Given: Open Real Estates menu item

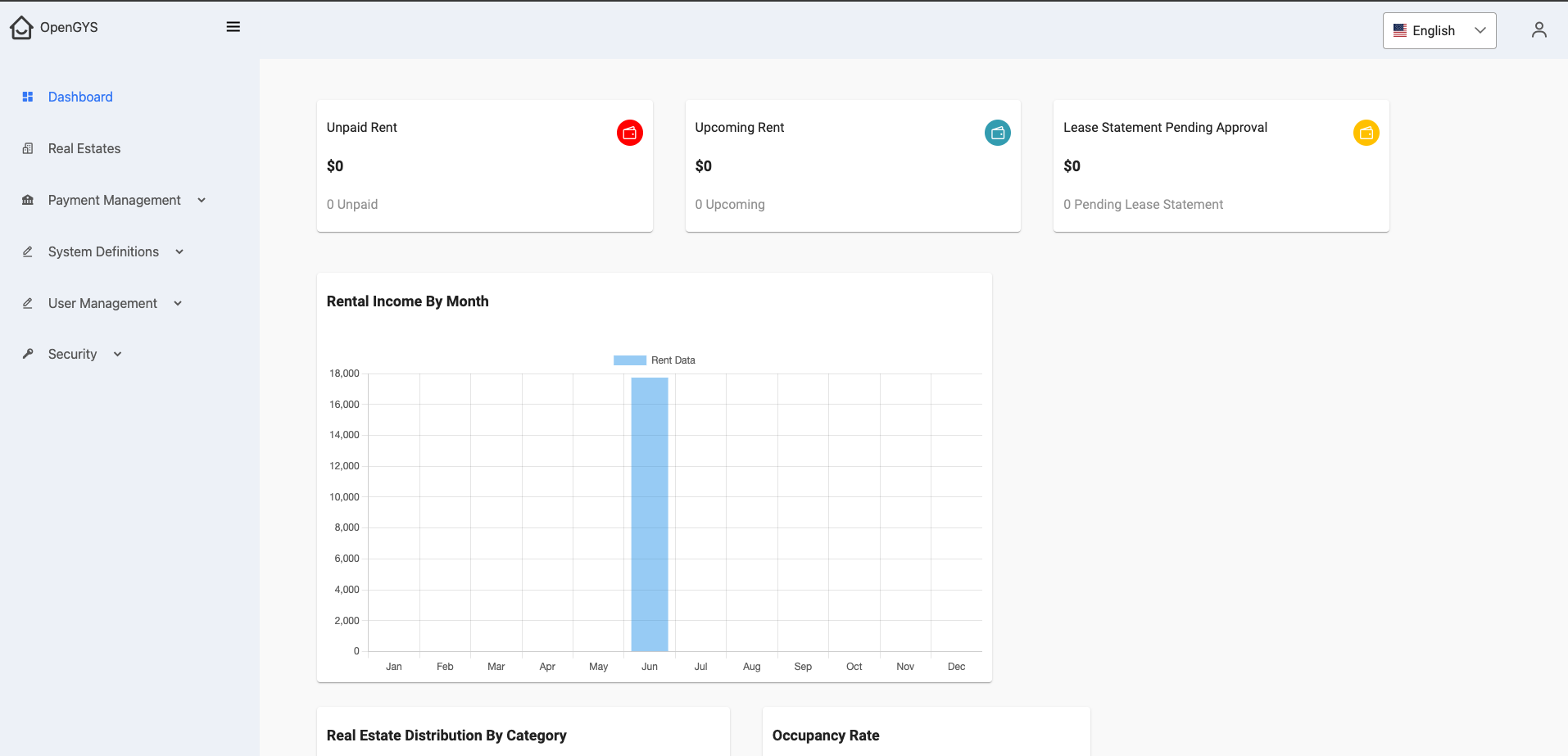Looking at the screenshot, I should (x=84, y=148).
